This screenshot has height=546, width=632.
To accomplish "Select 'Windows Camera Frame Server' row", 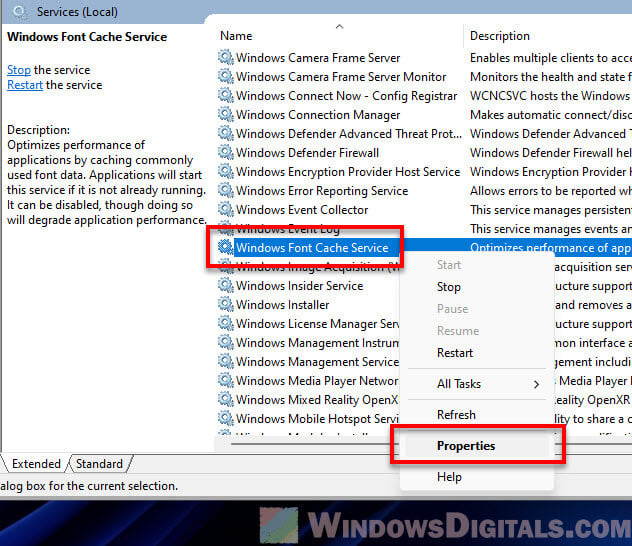I will (318, 58).
